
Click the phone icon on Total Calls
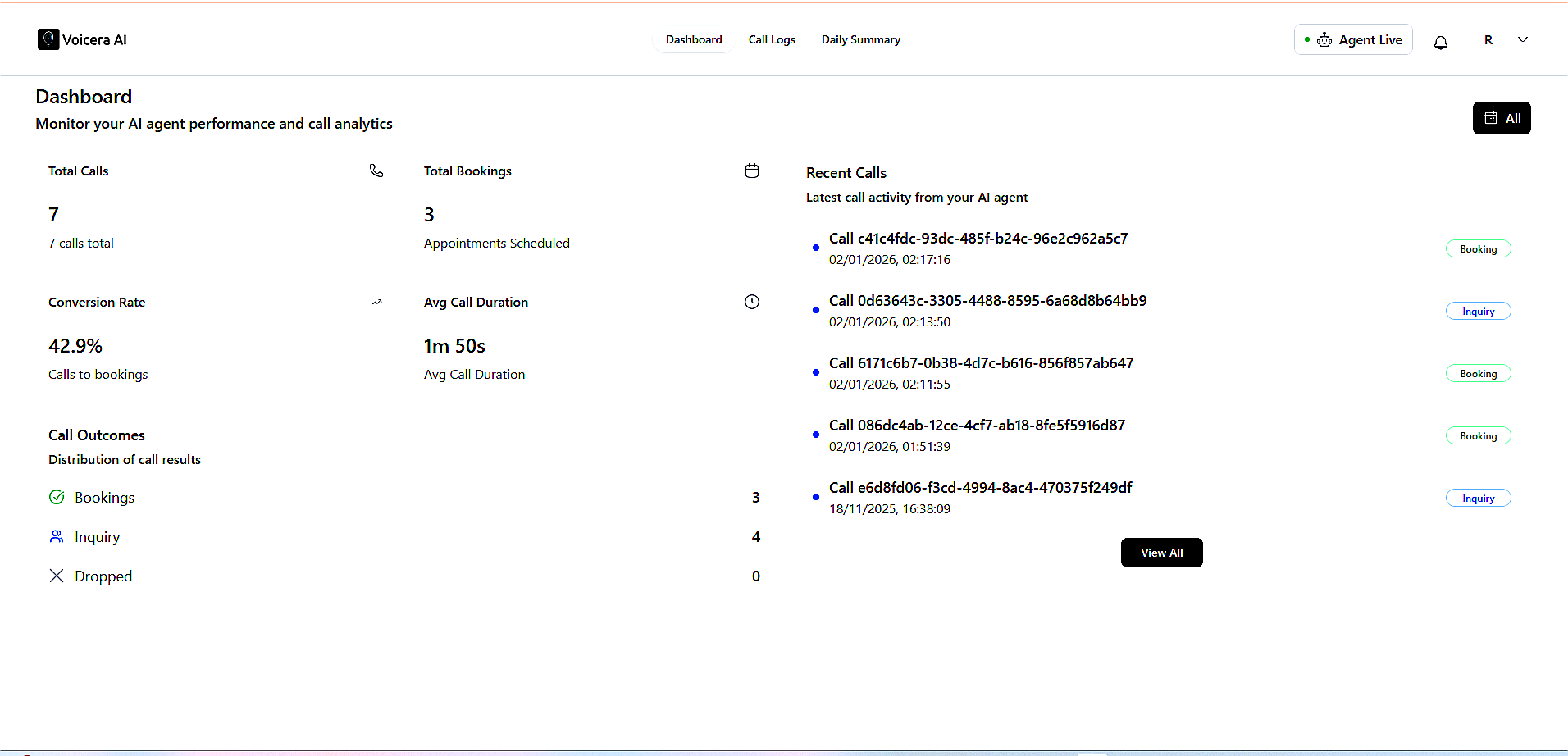click(376, 171)
